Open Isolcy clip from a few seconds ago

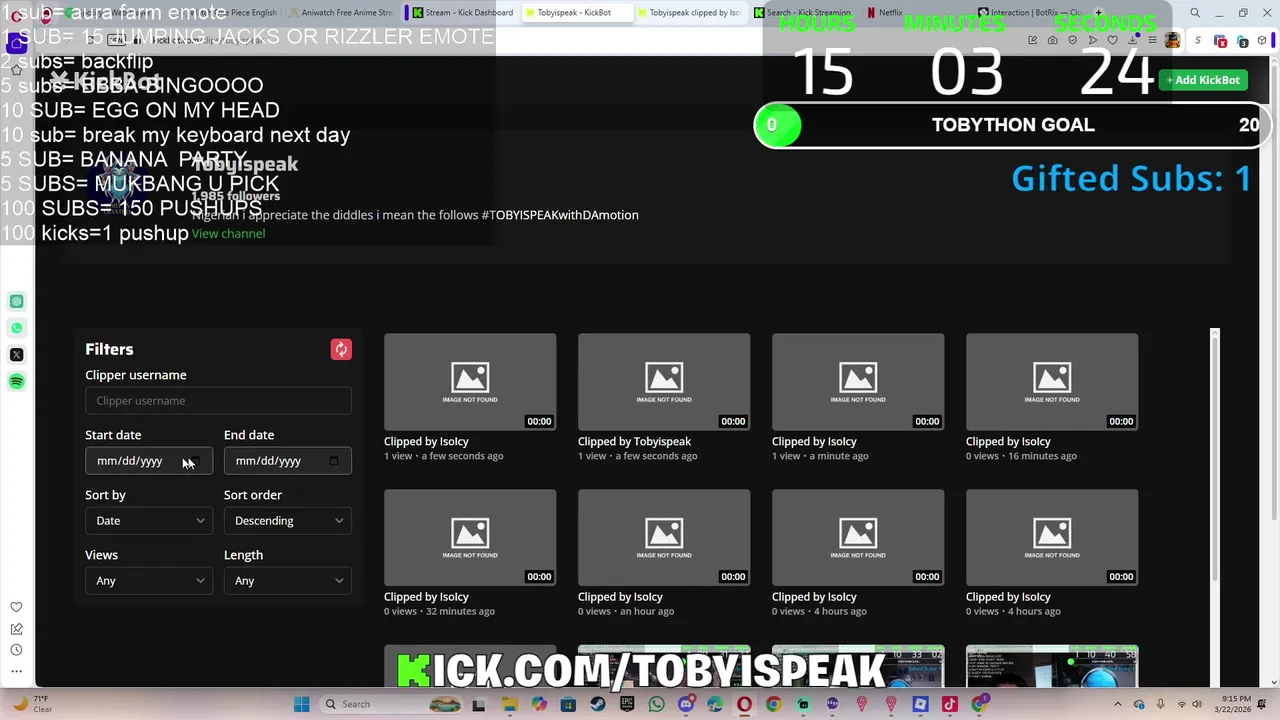pos(470,381)
